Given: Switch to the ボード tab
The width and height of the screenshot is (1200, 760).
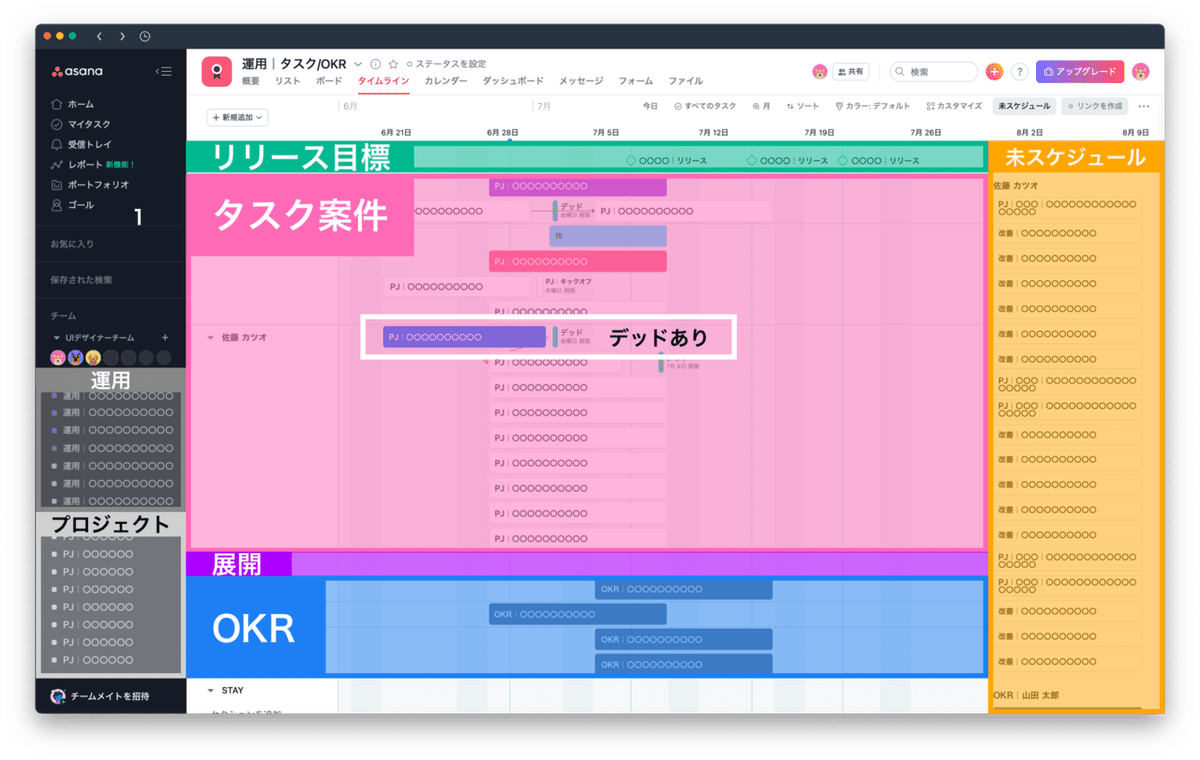Looking at the screenshot, I should pyautogui.click(x=329, y=81).
